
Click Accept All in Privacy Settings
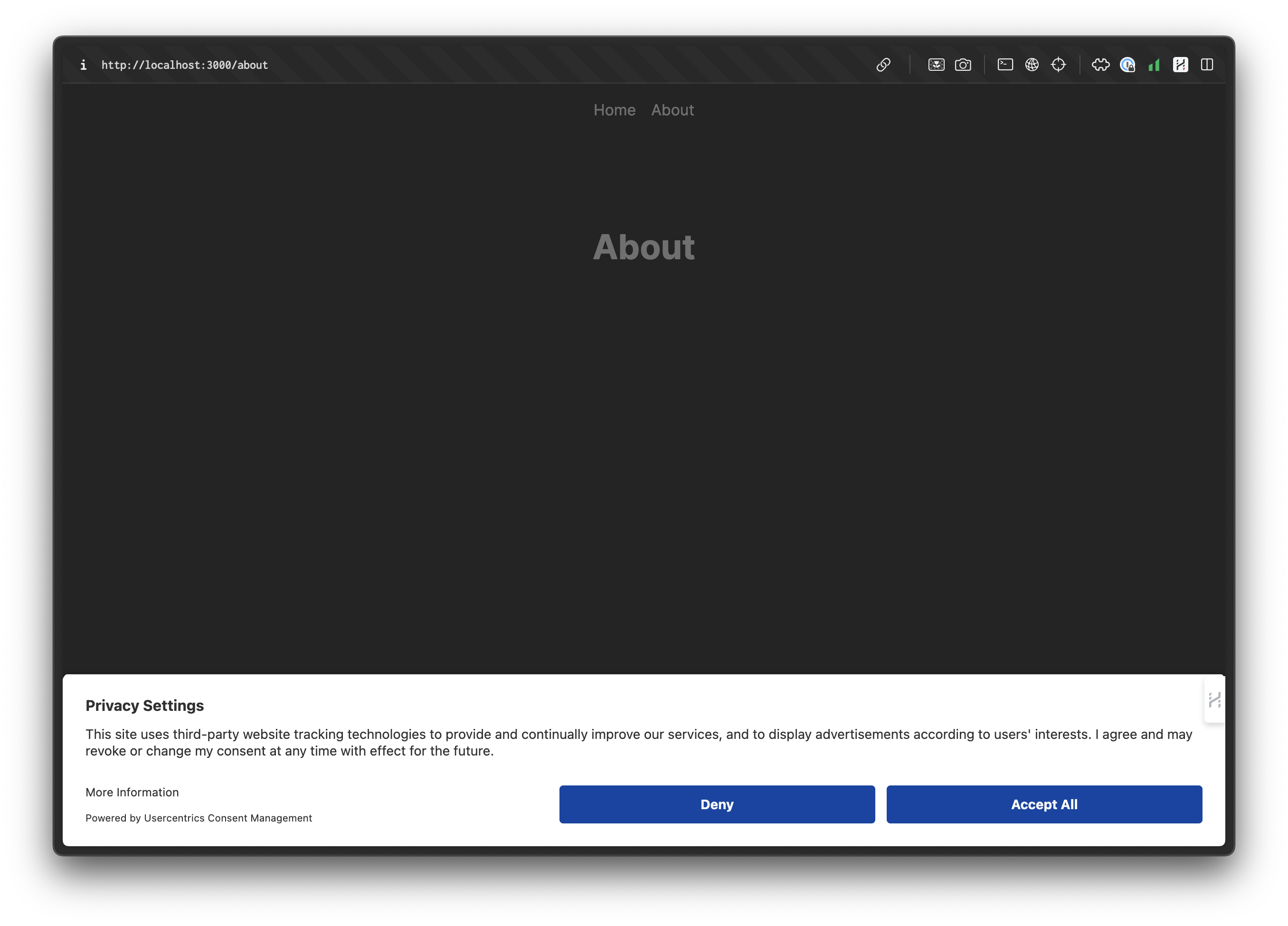pyautogui.click(x=1044, y=804)
